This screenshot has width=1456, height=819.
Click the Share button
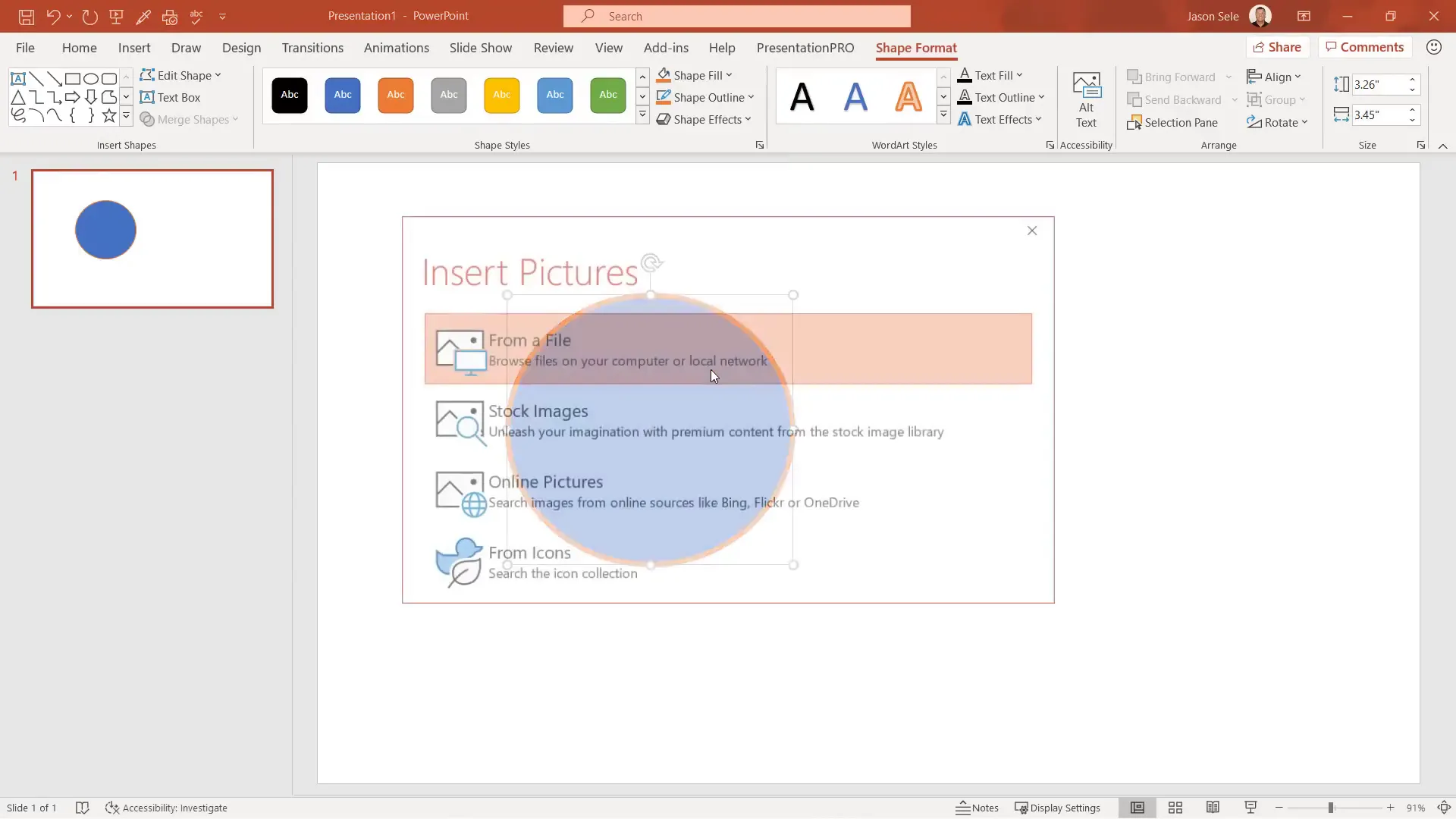(1277, 47)
